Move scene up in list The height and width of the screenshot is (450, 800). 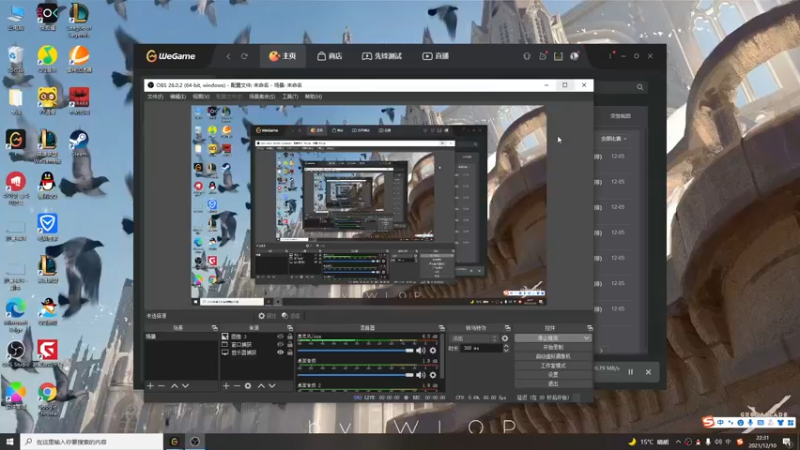(174, 386)
